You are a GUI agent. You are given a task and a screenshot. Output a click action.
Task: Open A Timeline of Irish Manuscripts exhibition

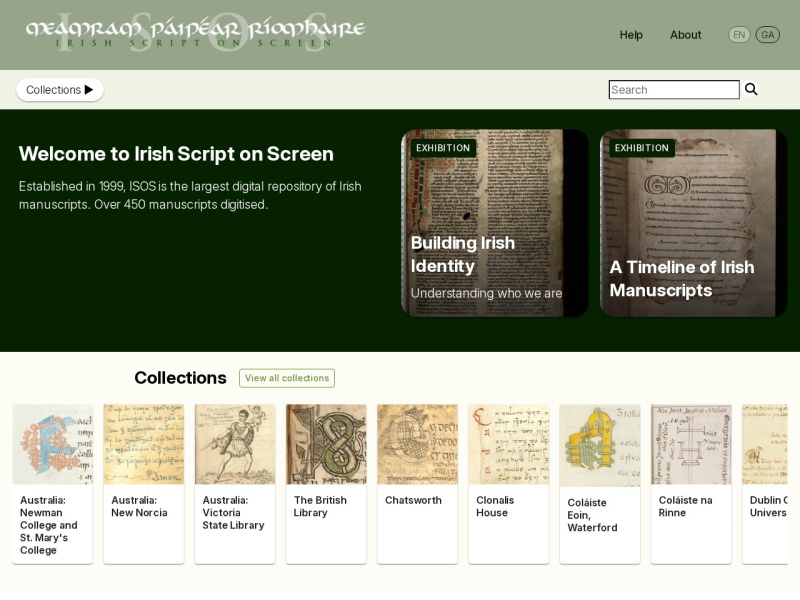693,223
